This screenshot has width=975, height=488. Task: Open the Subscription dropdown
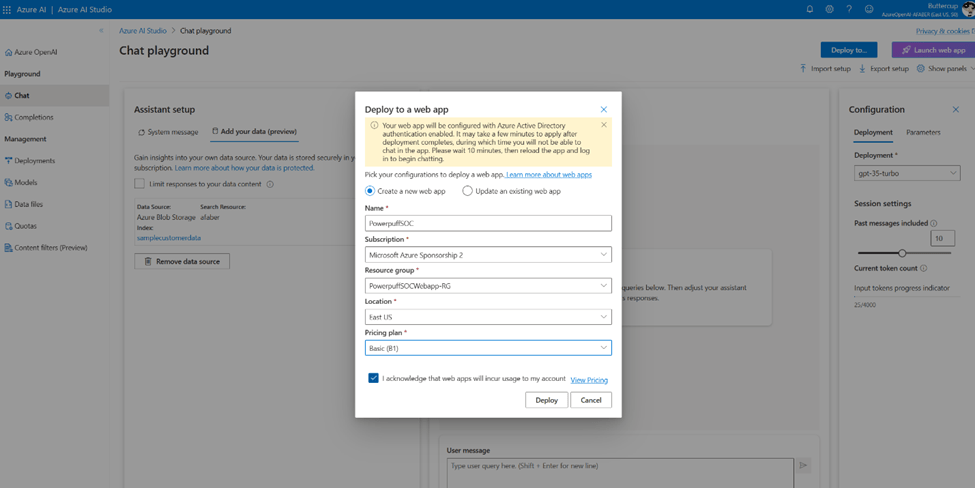[x=488, y=255]
